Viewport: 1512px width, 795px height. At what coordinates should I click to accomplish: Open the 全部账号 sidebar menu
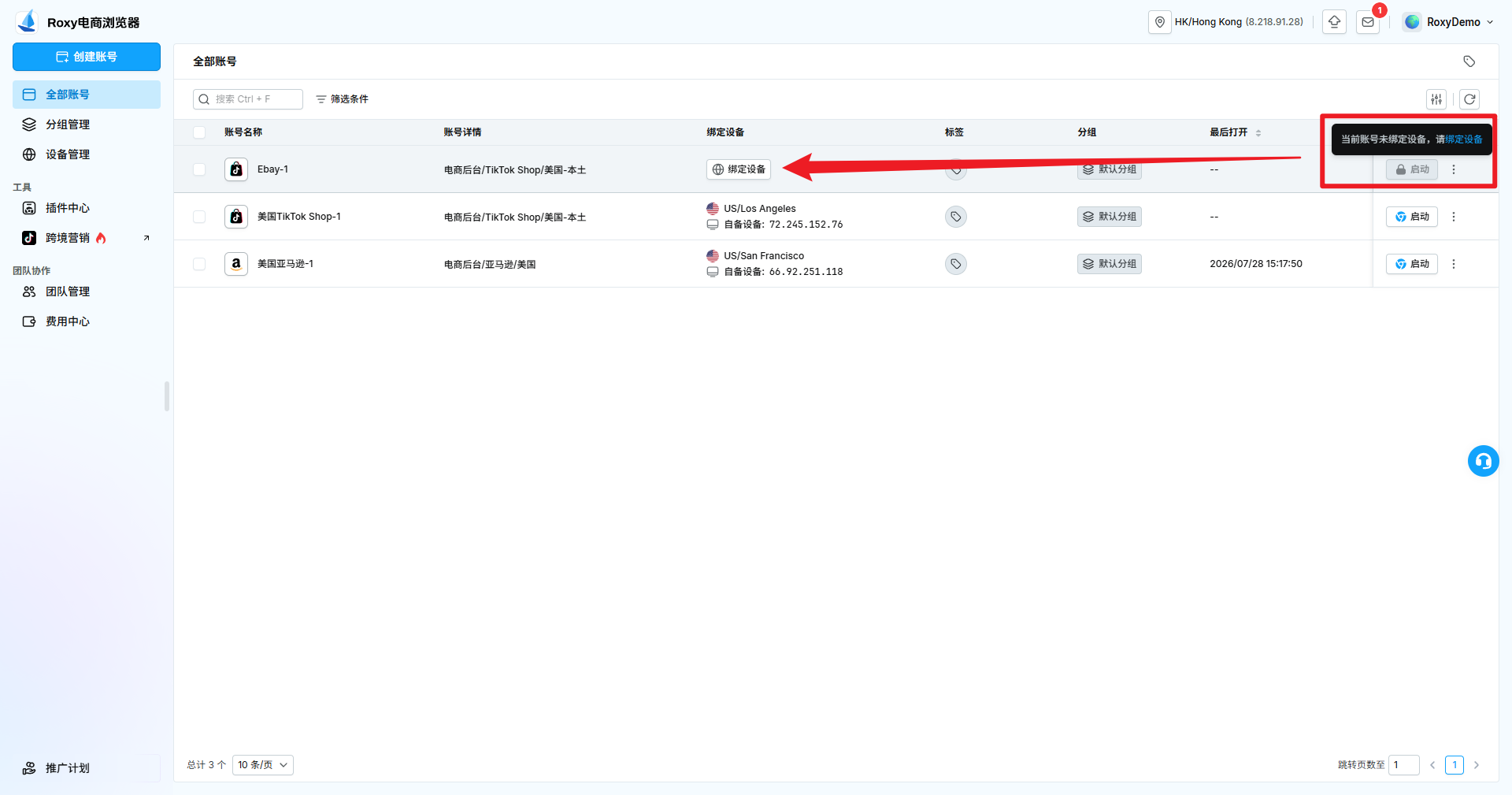(x=87, y=95)
